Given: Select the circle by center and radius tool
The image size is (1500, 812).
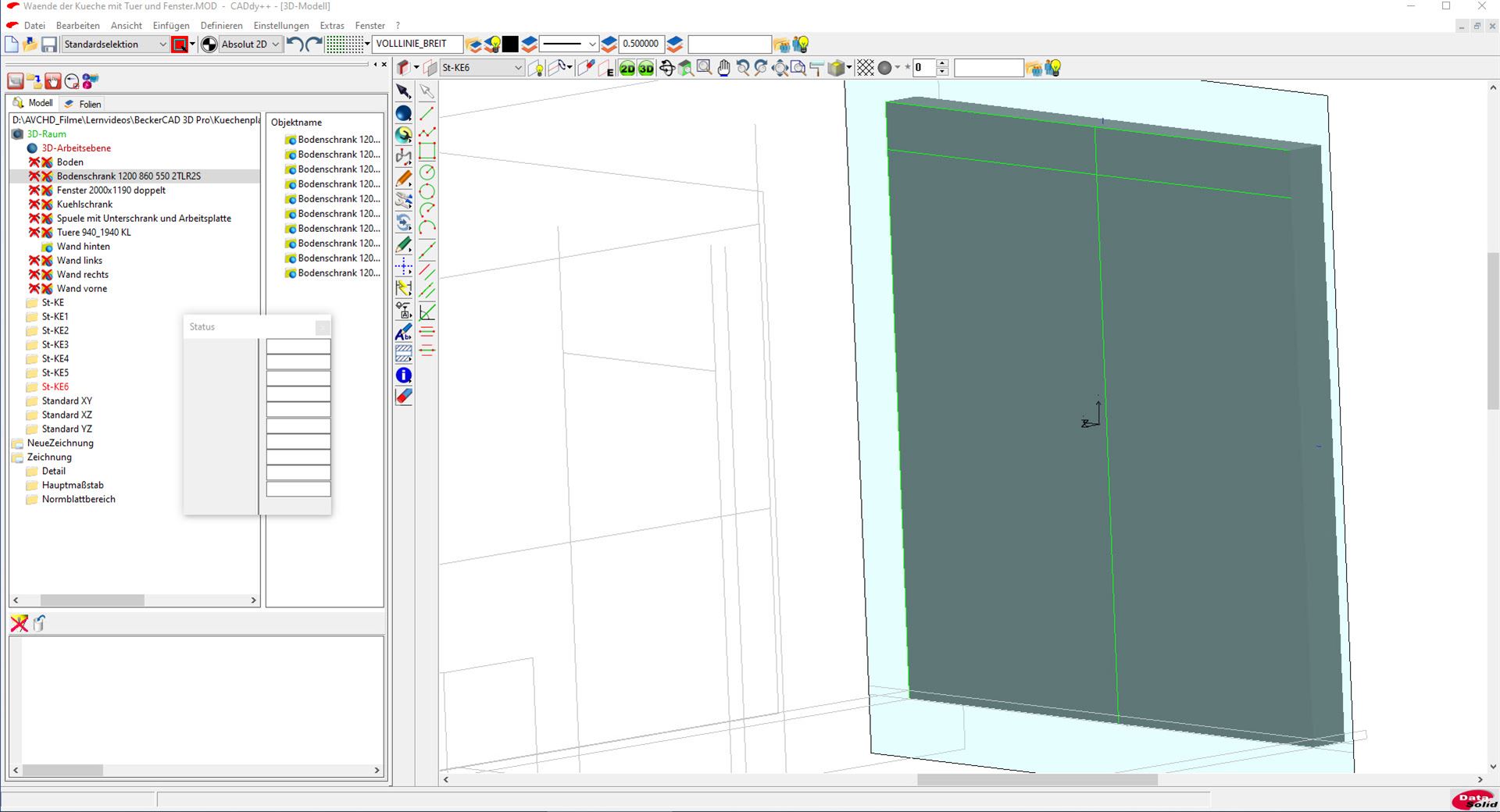Looking at the screenshot, I should (x=427, y=172).
